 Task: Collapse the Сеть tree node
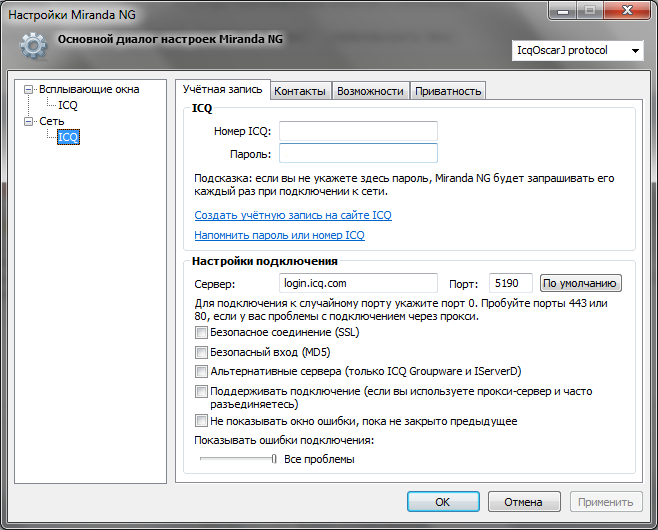[28, 121]
